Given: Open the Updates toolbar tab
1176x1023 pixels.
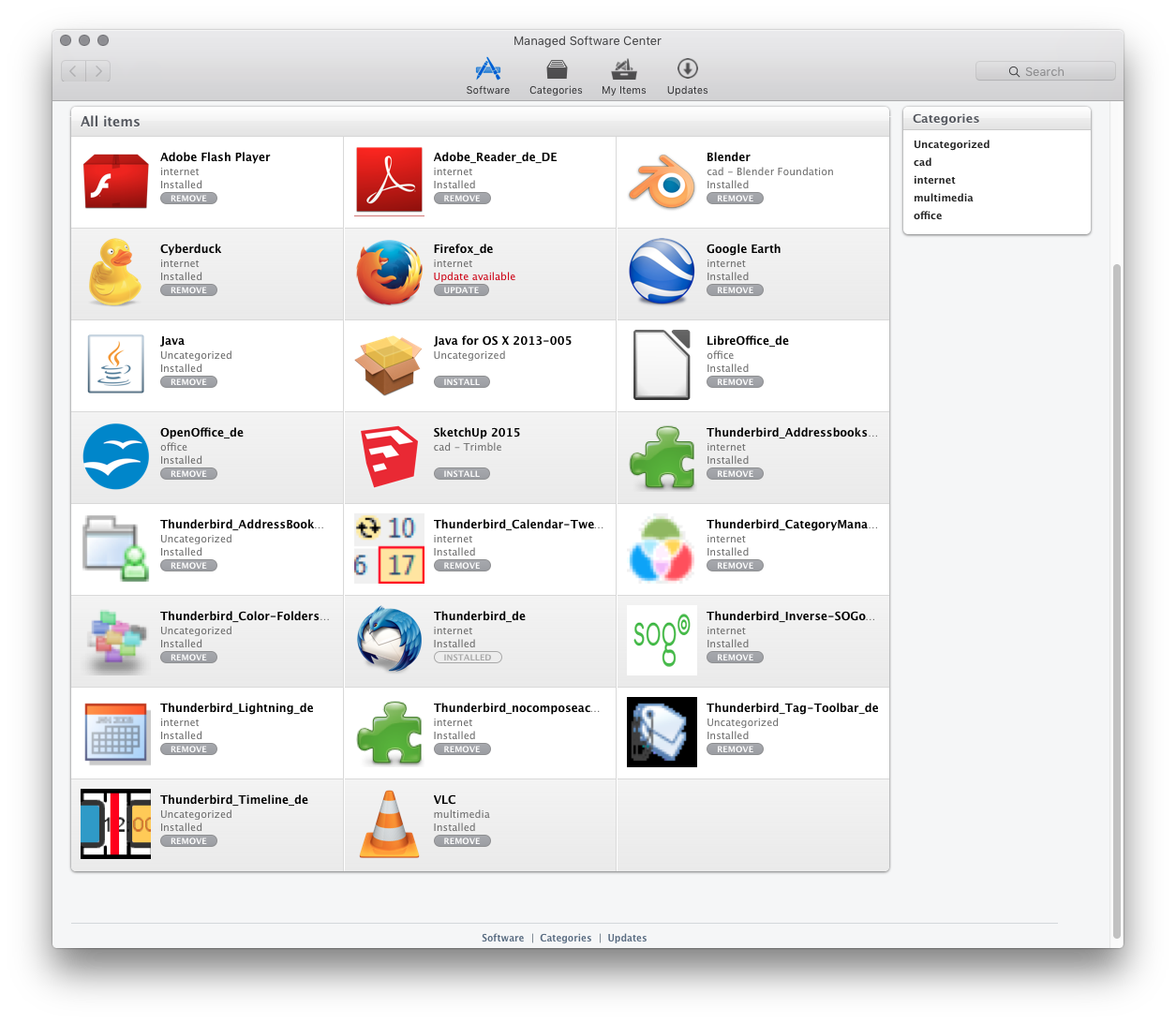Looking at the screenshot, I should (688, 76).
